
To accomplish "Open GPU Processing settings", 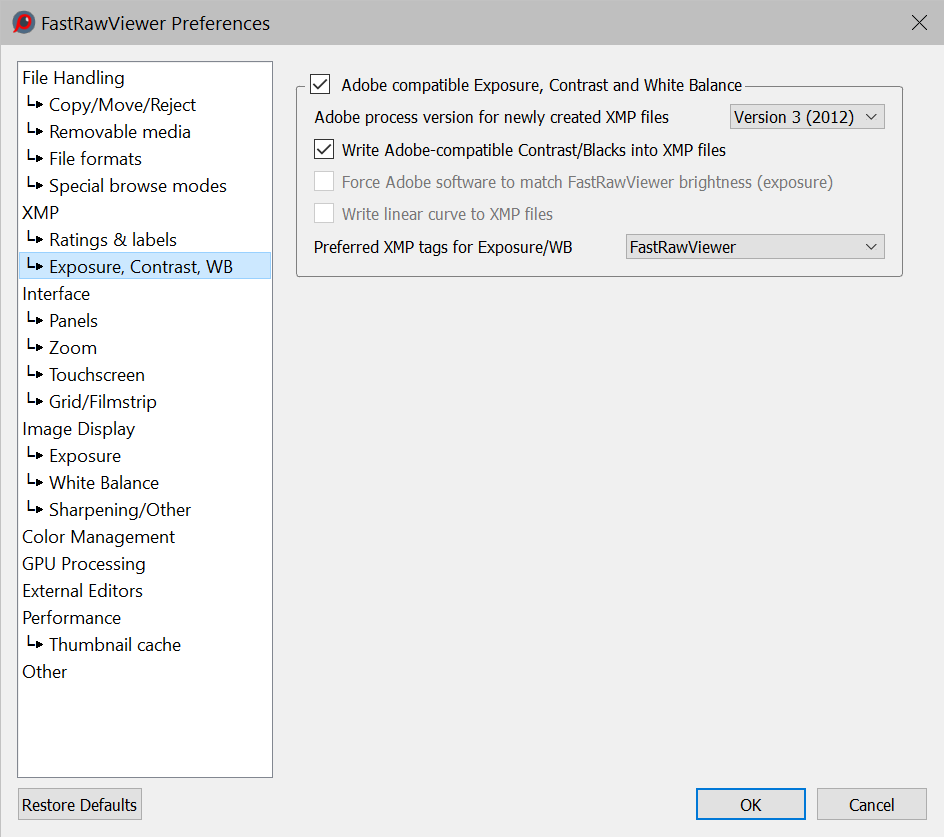I will pyautogui.click(x=84, y=564).
